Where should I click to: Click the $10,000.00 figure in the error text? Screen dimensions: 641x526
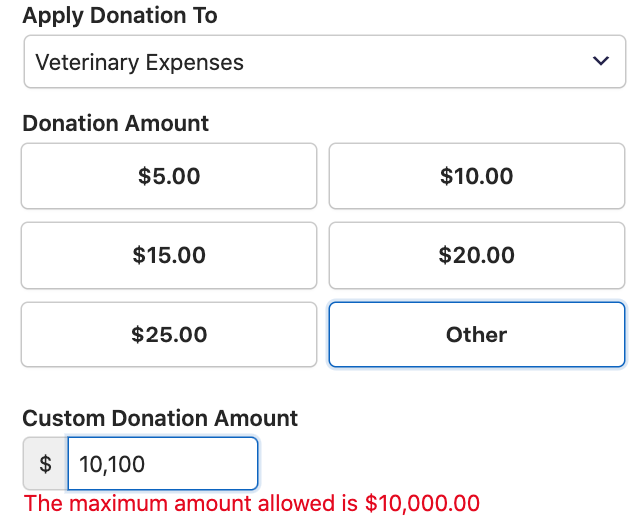coord(422,503)
